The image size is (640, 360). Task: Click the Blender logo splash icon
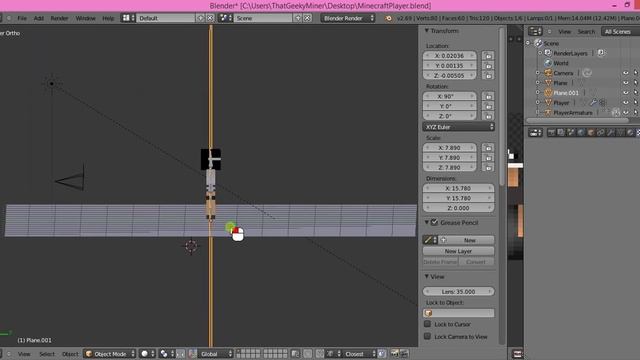(388, 18)
